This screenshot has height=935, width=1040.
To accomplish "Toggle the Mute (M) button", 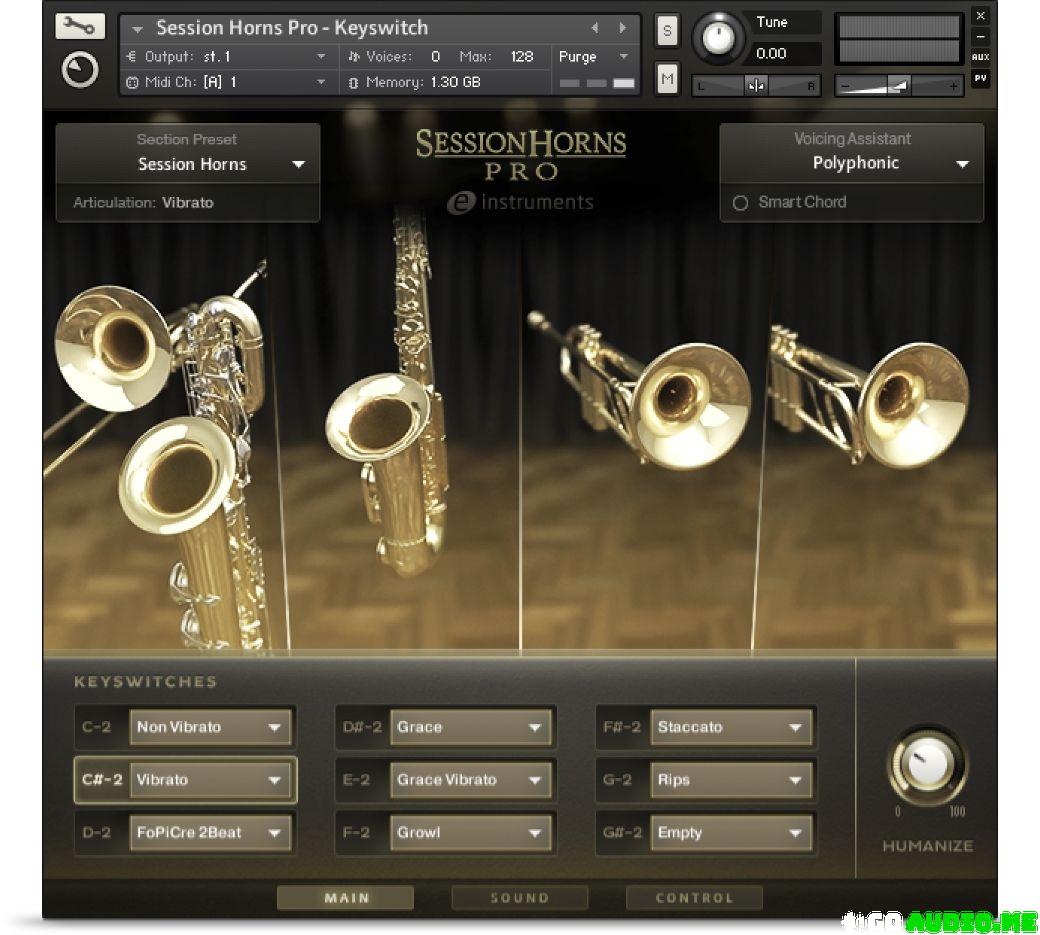I will click(667, 79).
